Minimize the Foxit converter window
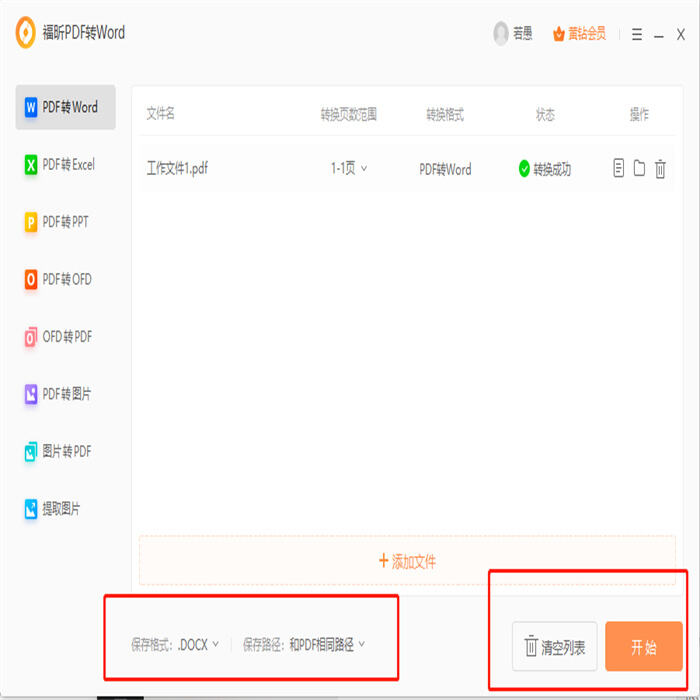The width and height of the screenshot is (700, 700). click(x=658, y=35)
